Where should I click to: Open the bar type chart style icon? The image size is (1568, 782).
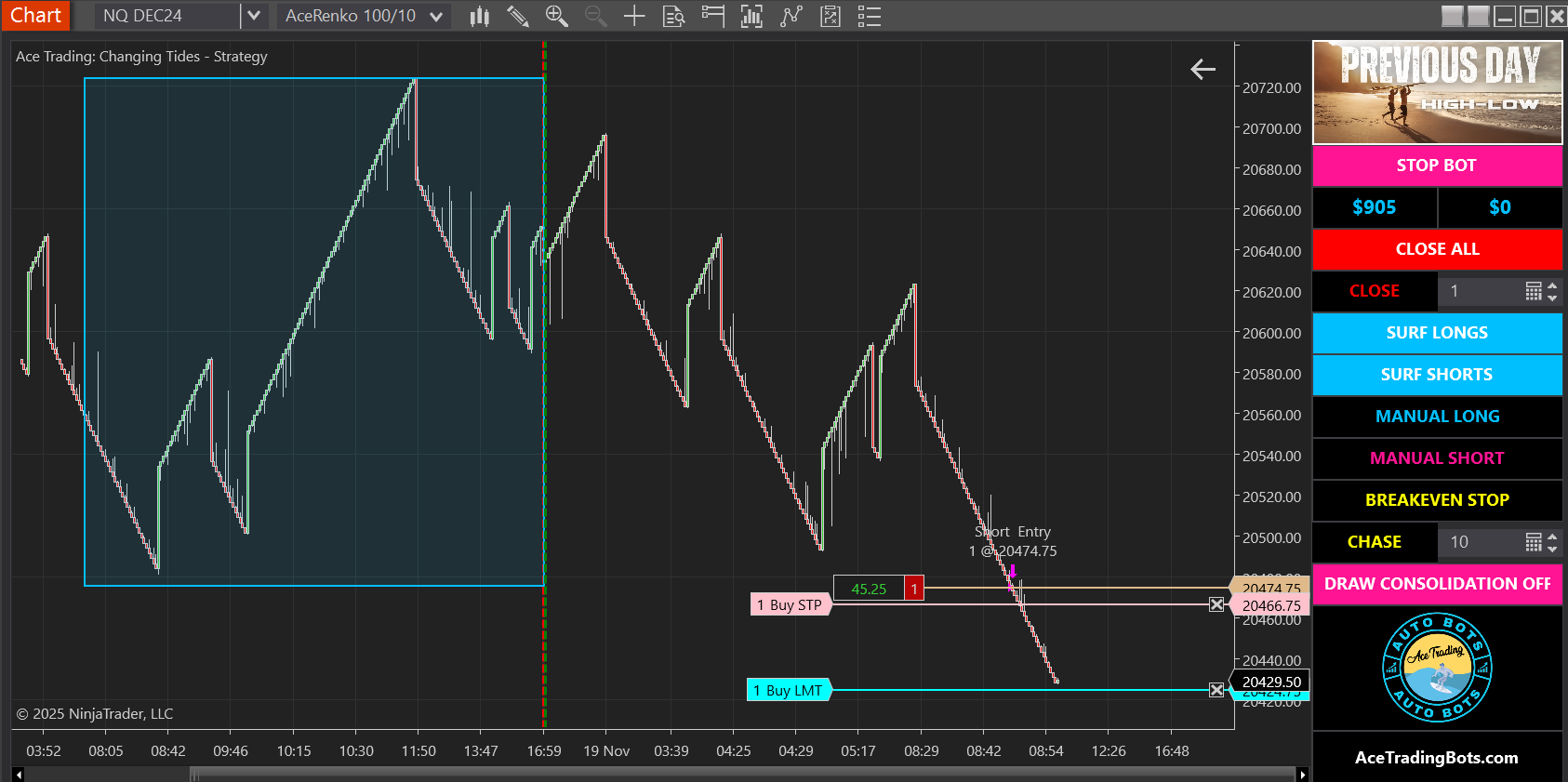[x=480, y=16]
